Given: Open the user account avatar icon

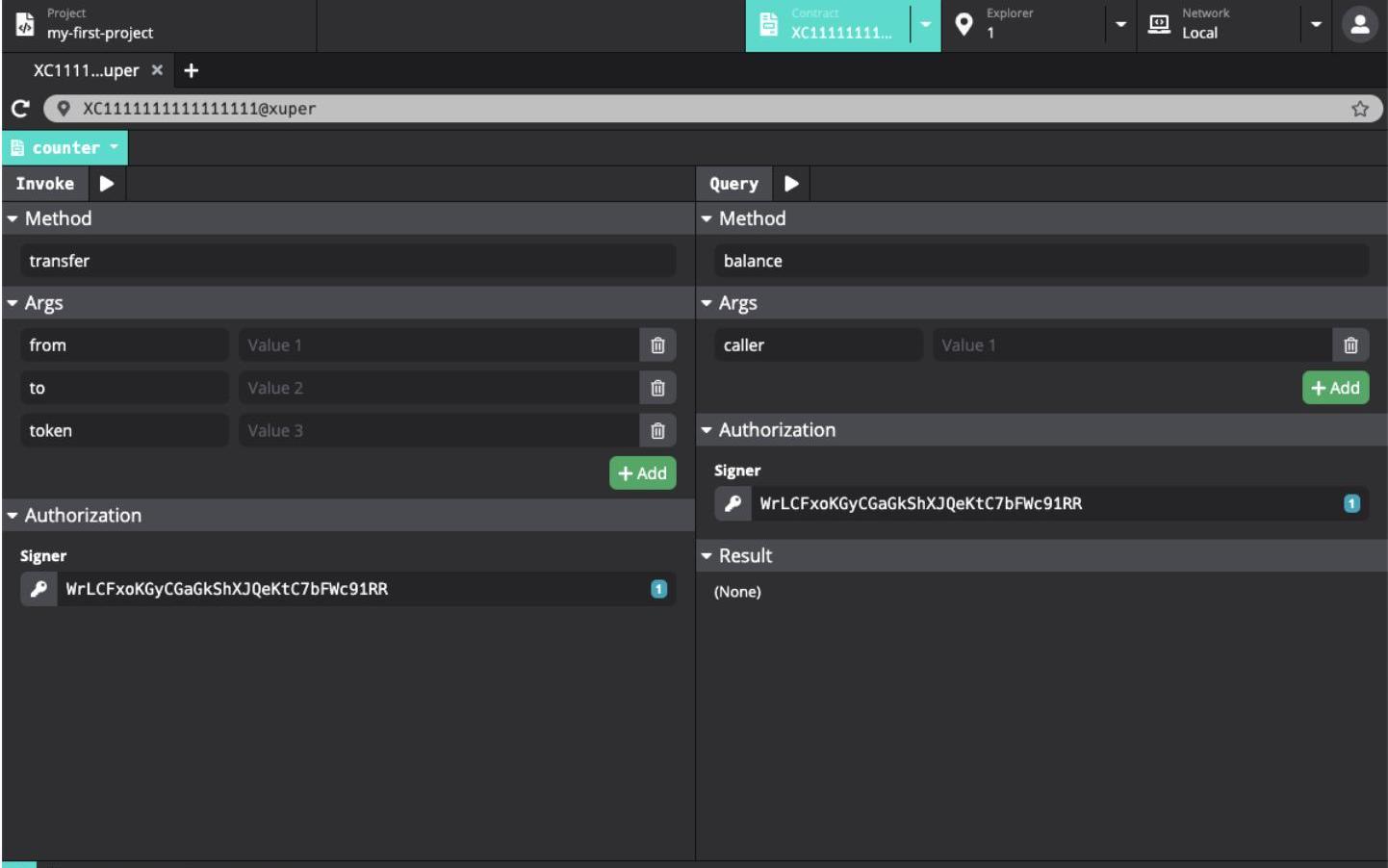Looking at the screenshot, I should click(x=1359, y=25).
